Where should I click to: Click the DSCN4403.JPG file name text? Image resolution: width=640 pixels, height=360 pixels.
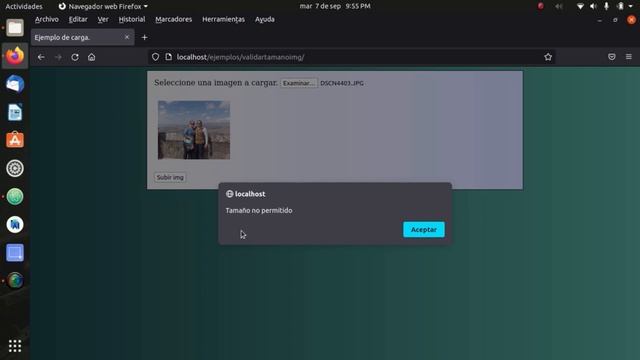tap(342, 83)
